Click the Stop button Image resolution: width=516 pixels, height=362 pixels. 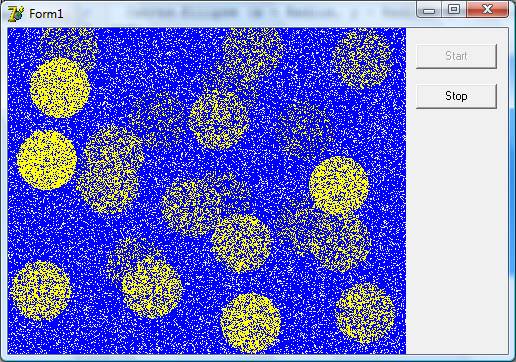456,96
